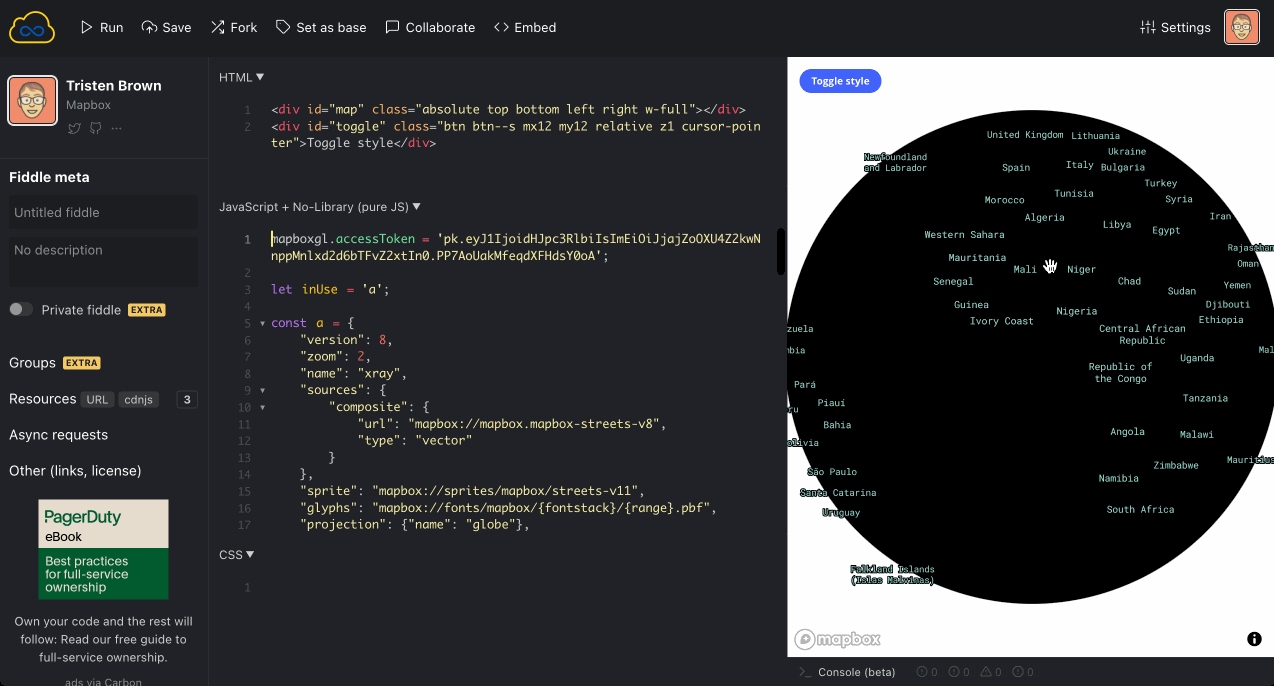Save the fiddle to the cloud

point(166,27)
